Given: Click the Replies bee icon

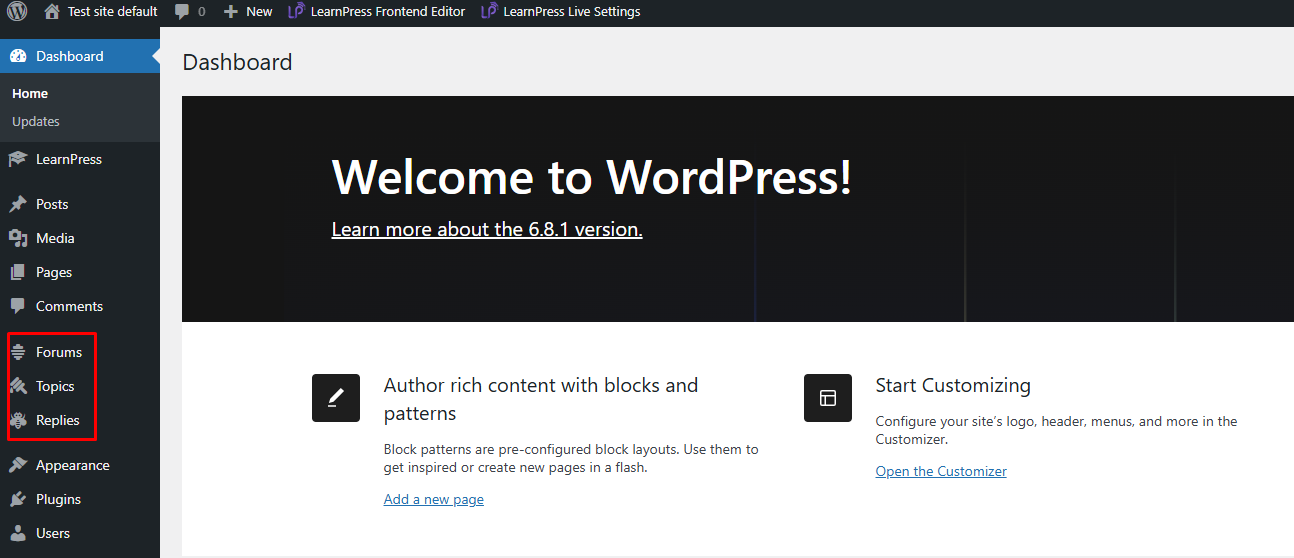Looking at the screenshot, I should (18, 420).
